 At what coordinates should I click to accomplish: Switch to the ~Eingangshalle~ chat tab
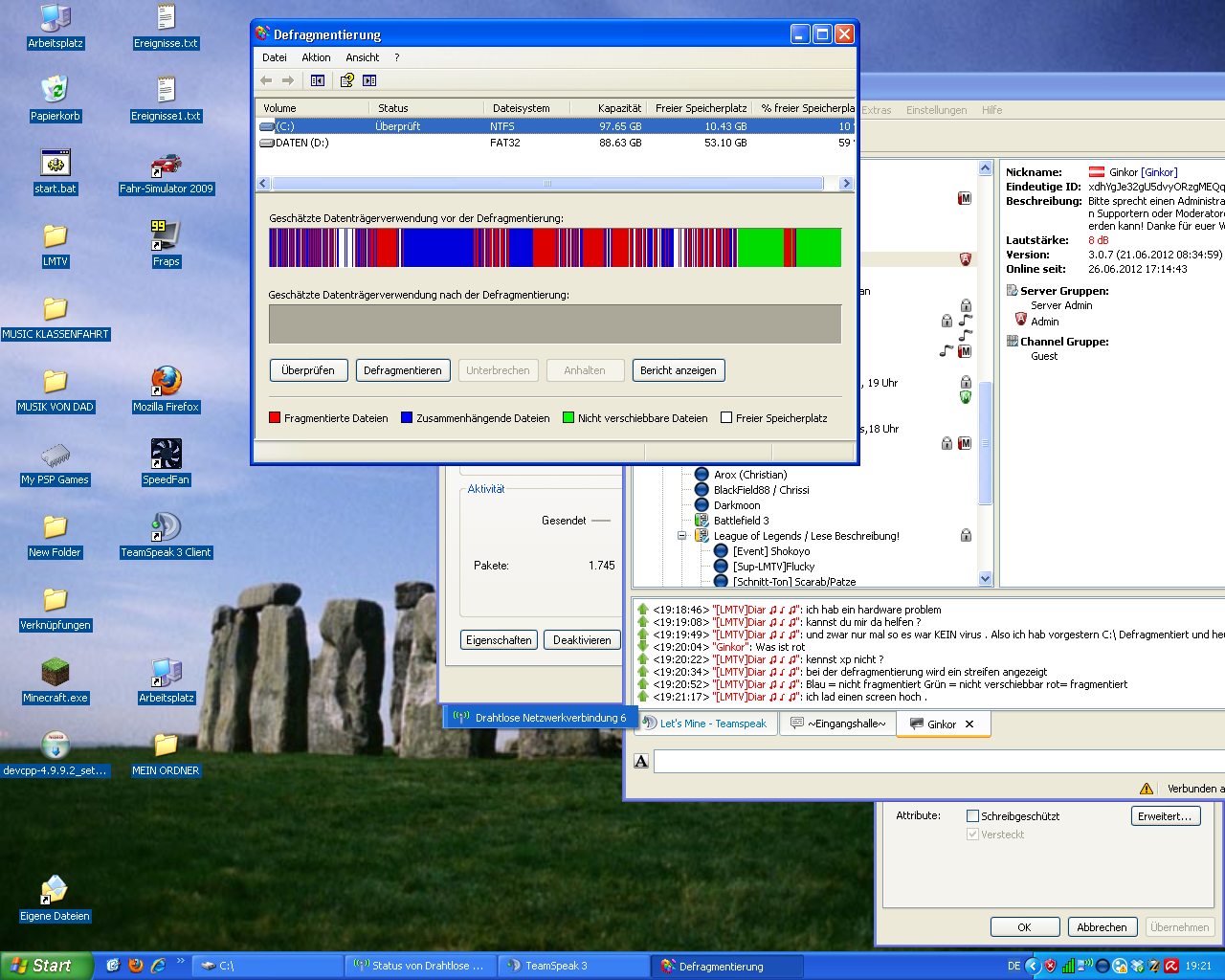[838, 724]
